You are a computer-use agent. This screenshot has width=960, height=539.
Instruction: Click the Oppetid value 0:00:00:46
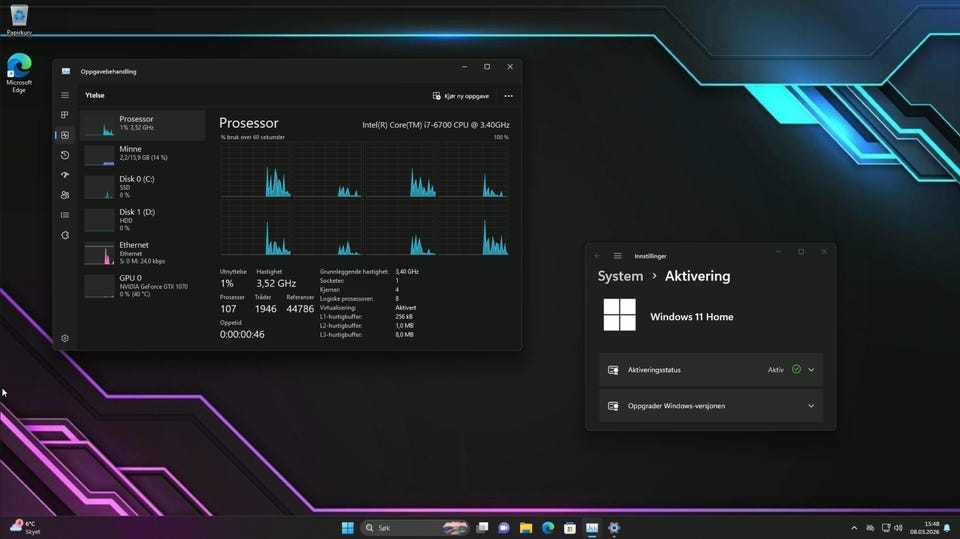pos(242,334)
